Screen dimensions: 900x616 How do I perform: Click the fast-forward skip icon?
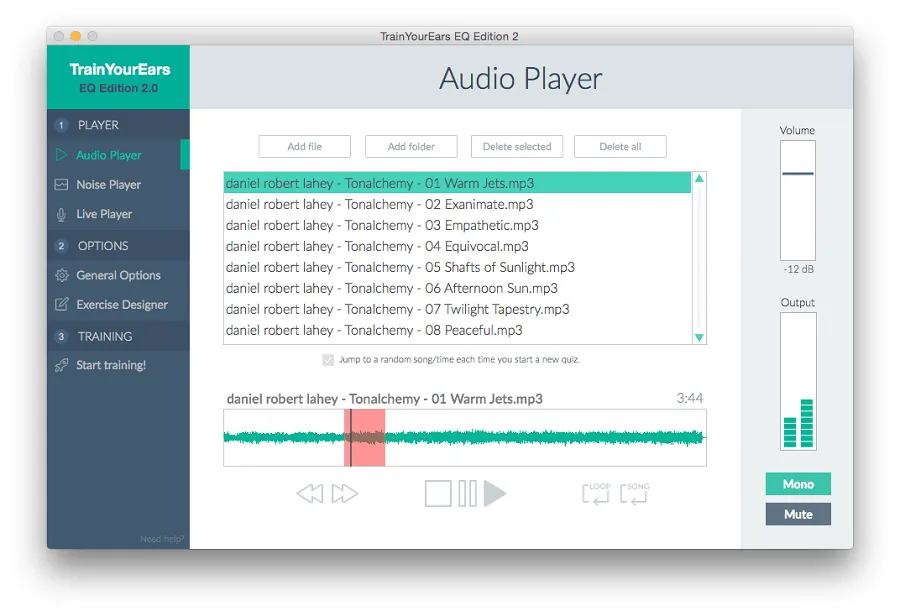(345, 492)
